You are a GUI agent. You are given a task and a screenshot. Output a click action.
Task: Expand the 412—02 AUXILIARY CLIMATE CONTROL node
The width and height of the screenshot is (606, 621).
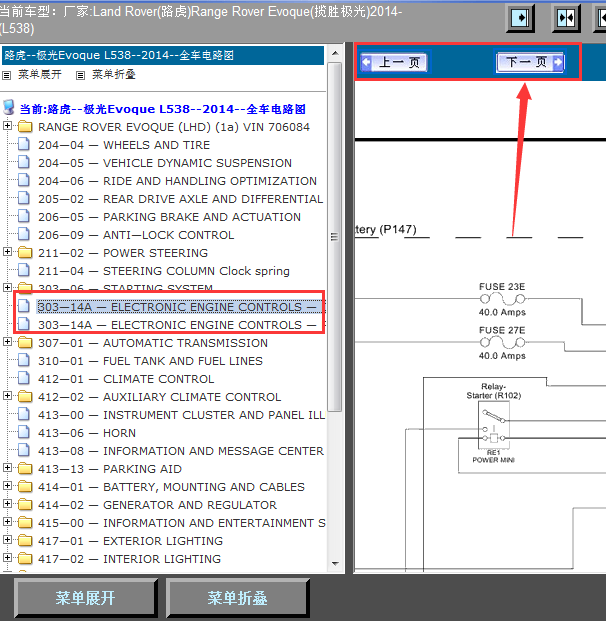pyautogui.click(x=7, y=395)
